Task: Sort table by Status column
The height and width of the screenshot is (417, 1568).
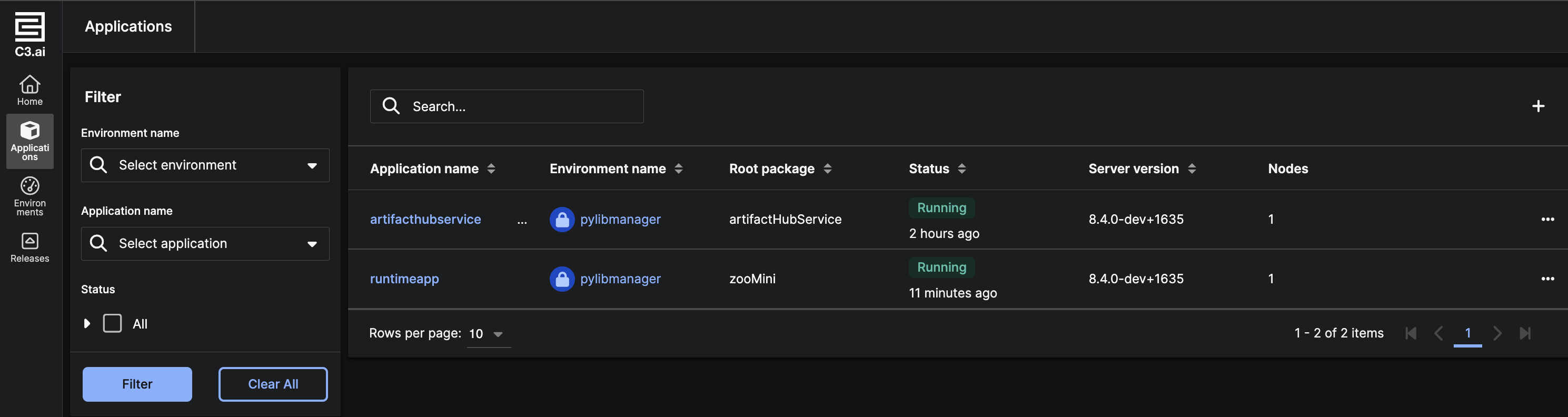Action: tap(962, 168)
